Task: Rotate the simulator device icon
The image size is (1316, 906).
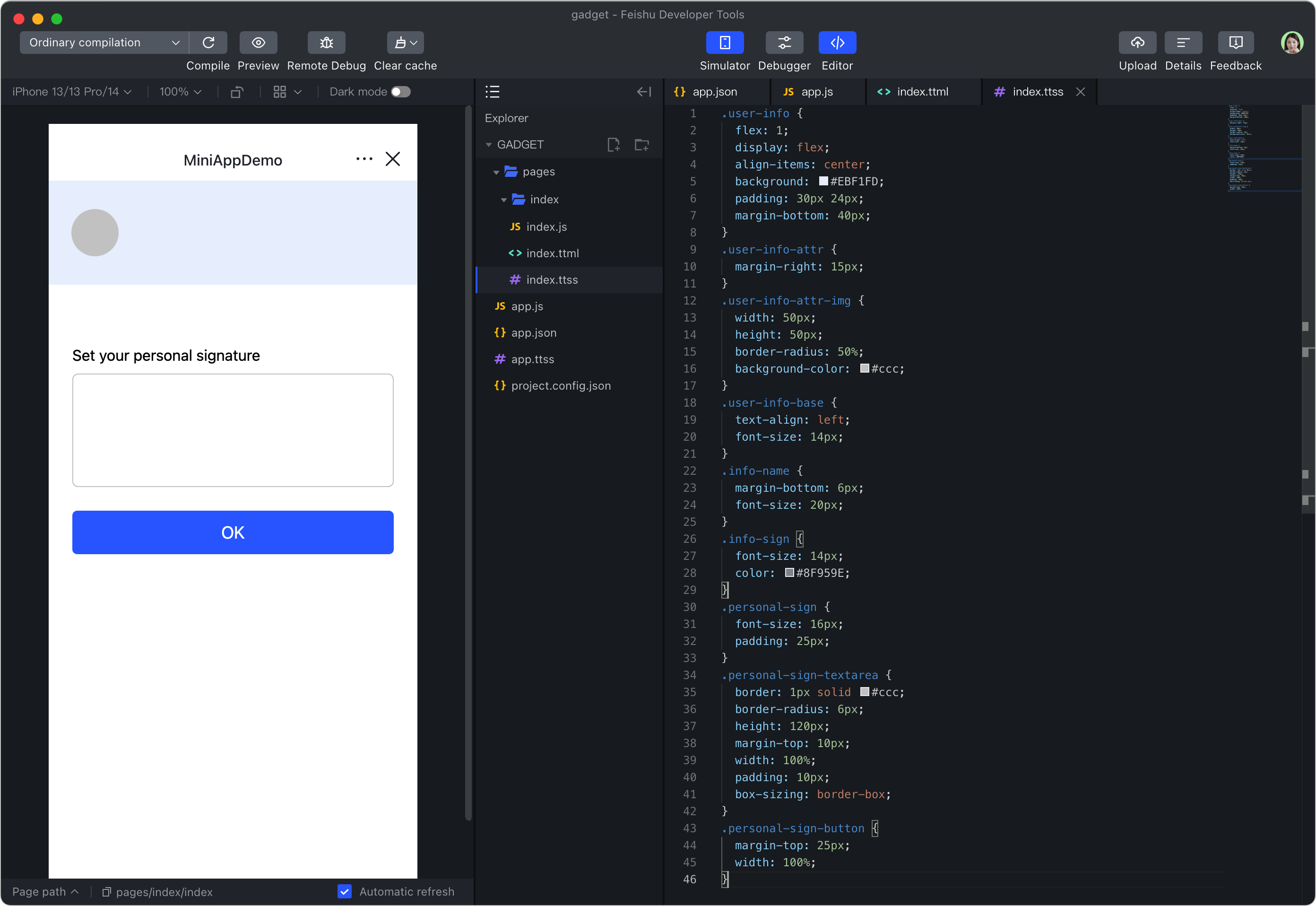Action: coord(237,92)
